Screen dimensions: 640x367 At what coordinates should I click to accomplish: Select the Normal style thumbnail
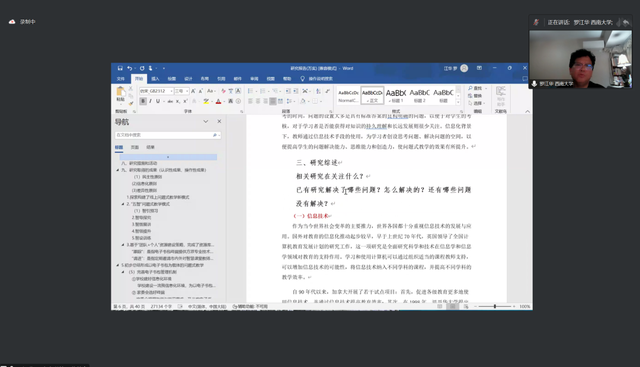tap(348, 96)
